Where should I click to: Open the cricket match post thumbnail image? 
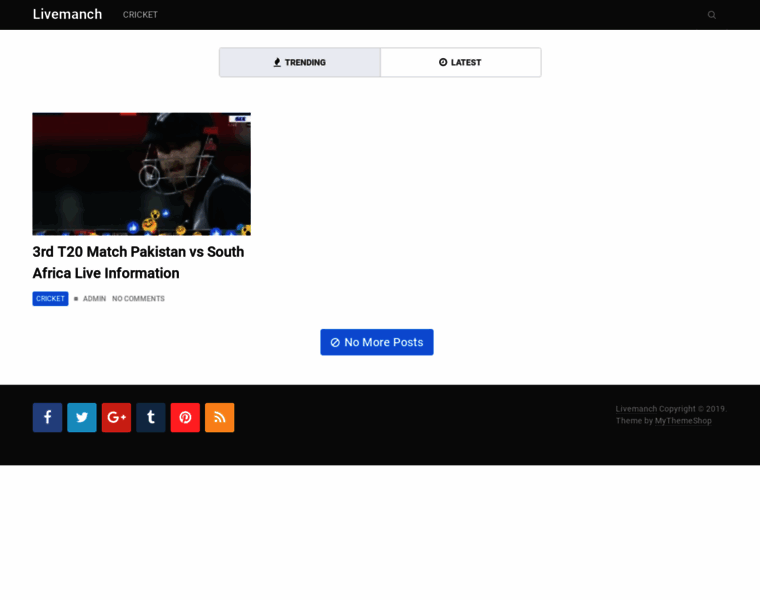141,174
